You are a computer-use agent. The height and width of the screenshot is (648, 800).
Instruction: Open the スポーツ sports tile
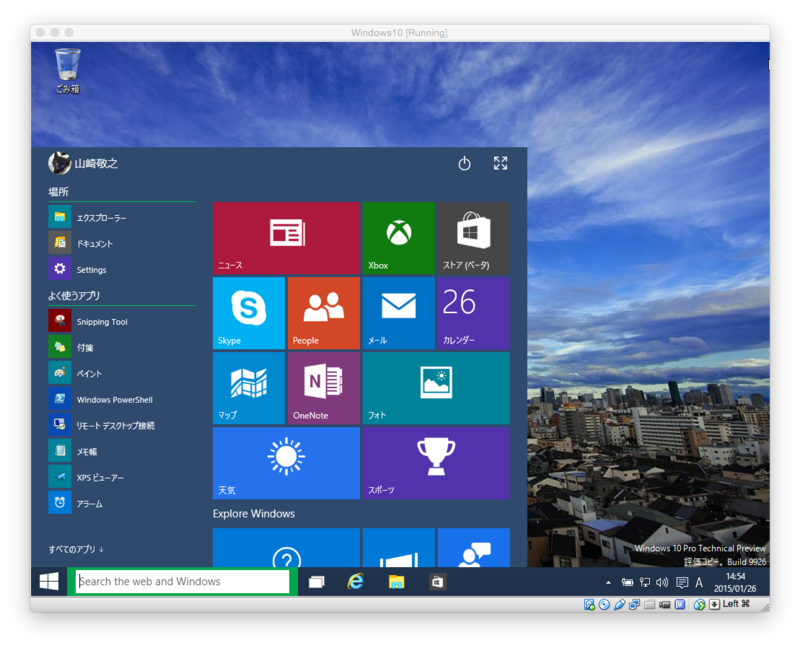point(436,463)
